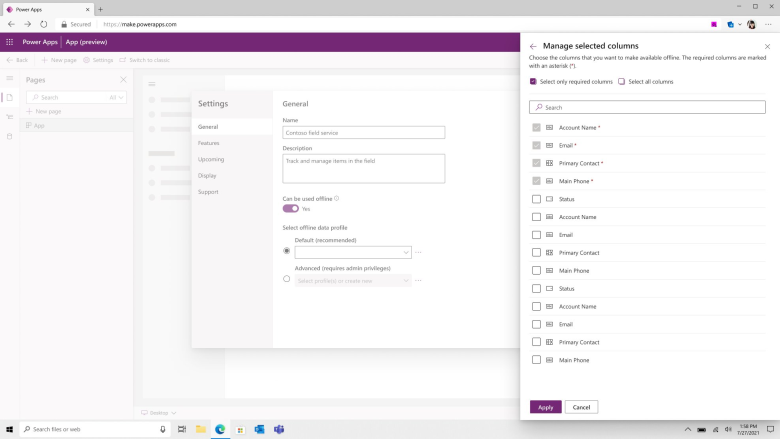Click the browser address bar URL
780x439 pixels.
[140, 24]
